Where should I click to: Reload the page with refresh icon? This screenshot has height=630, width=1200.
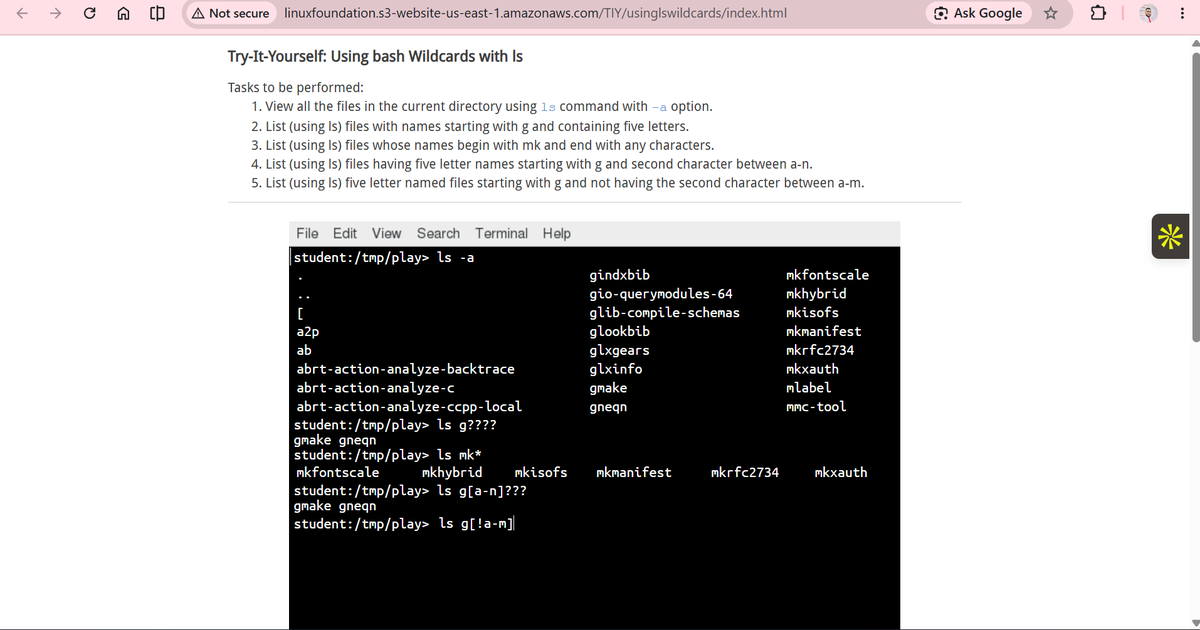(x=91, y=14)
